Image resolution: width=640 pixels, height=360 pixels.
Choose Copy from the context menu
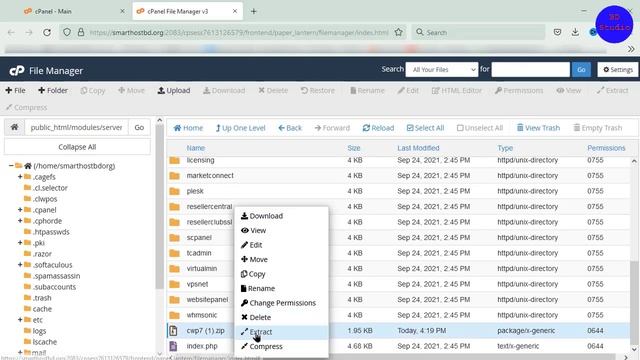point(281,274)
